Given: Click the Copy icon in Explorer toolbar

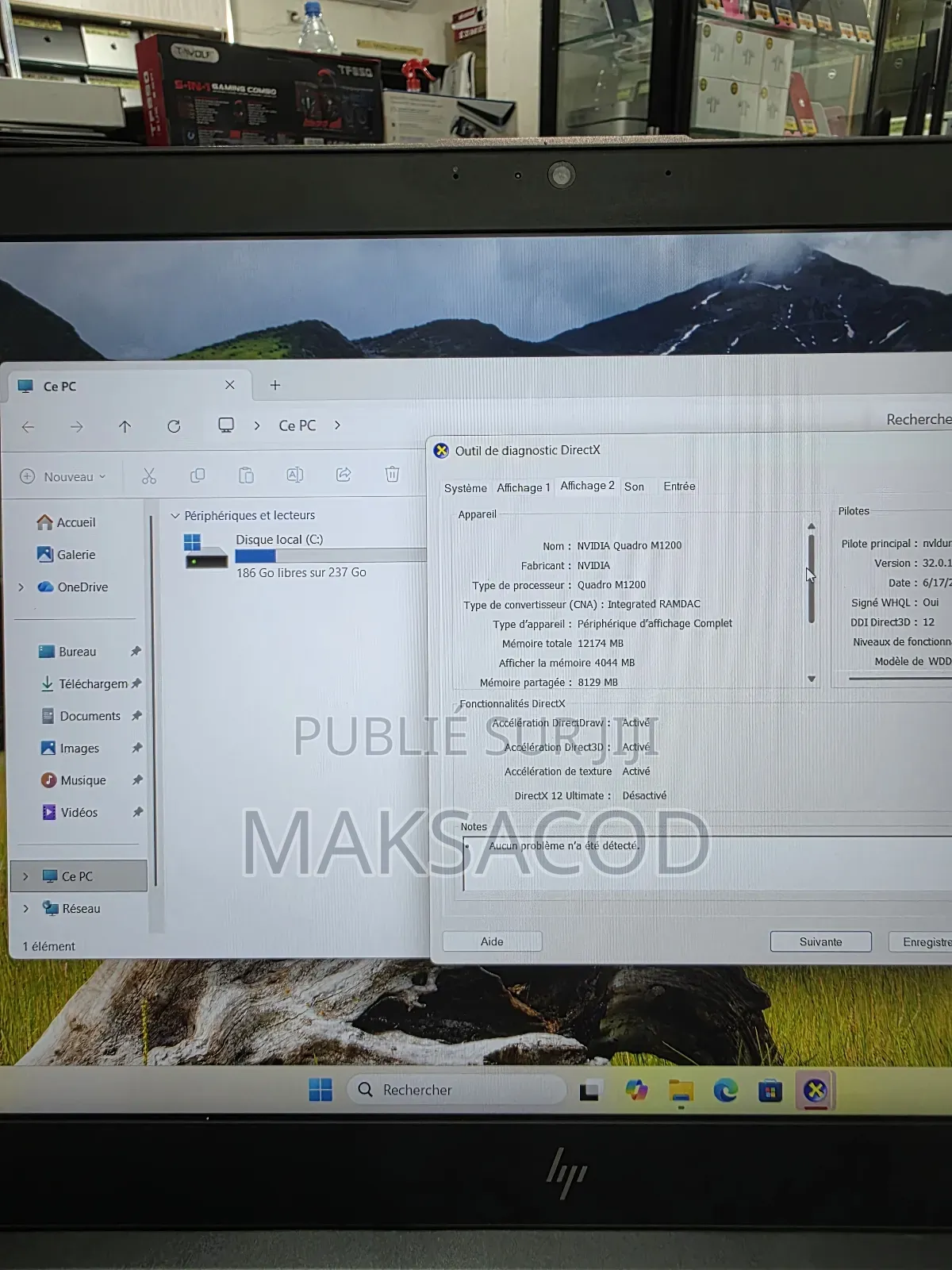Looking at the screenshot, I should point(198,475).
